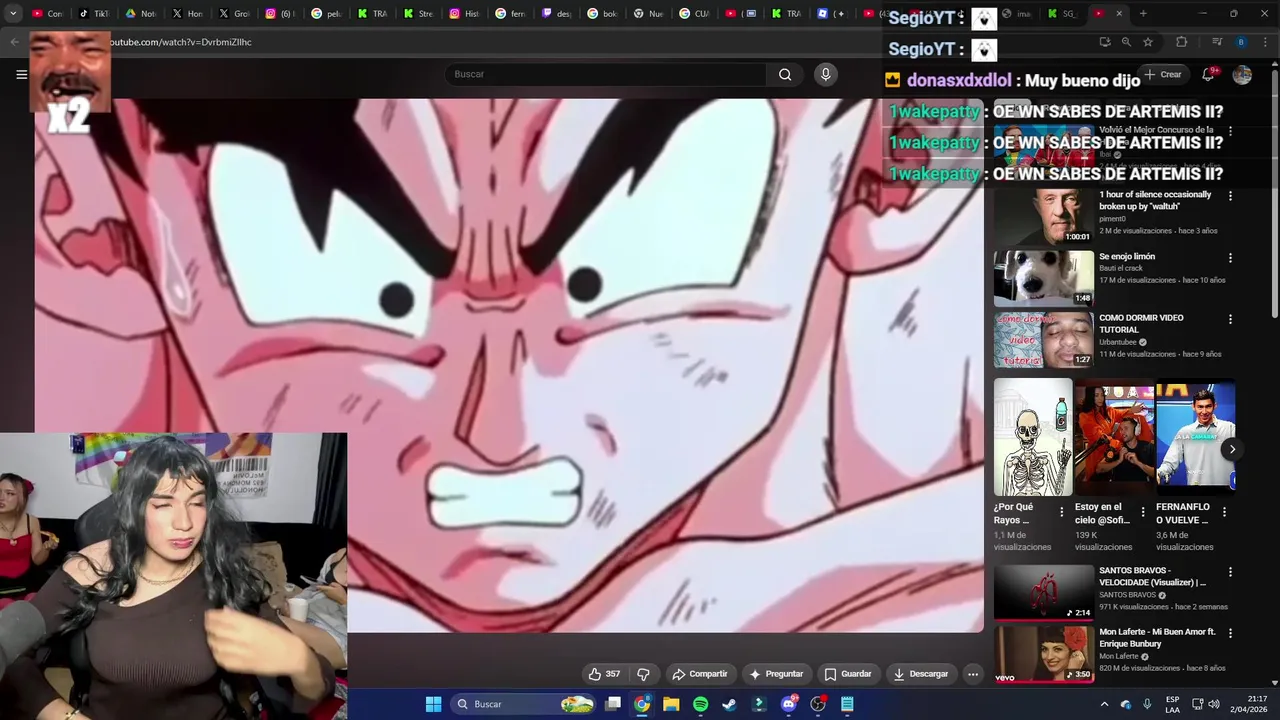The height and width of the screenshot is (720, 1280).
Task: Like the video showing 357 likes
Action: tap(604, 674)
